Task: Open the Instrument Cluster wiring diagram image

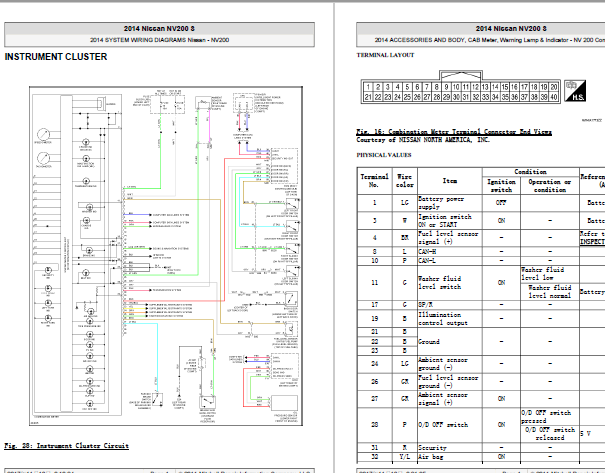Action: [x=166, y=256]
